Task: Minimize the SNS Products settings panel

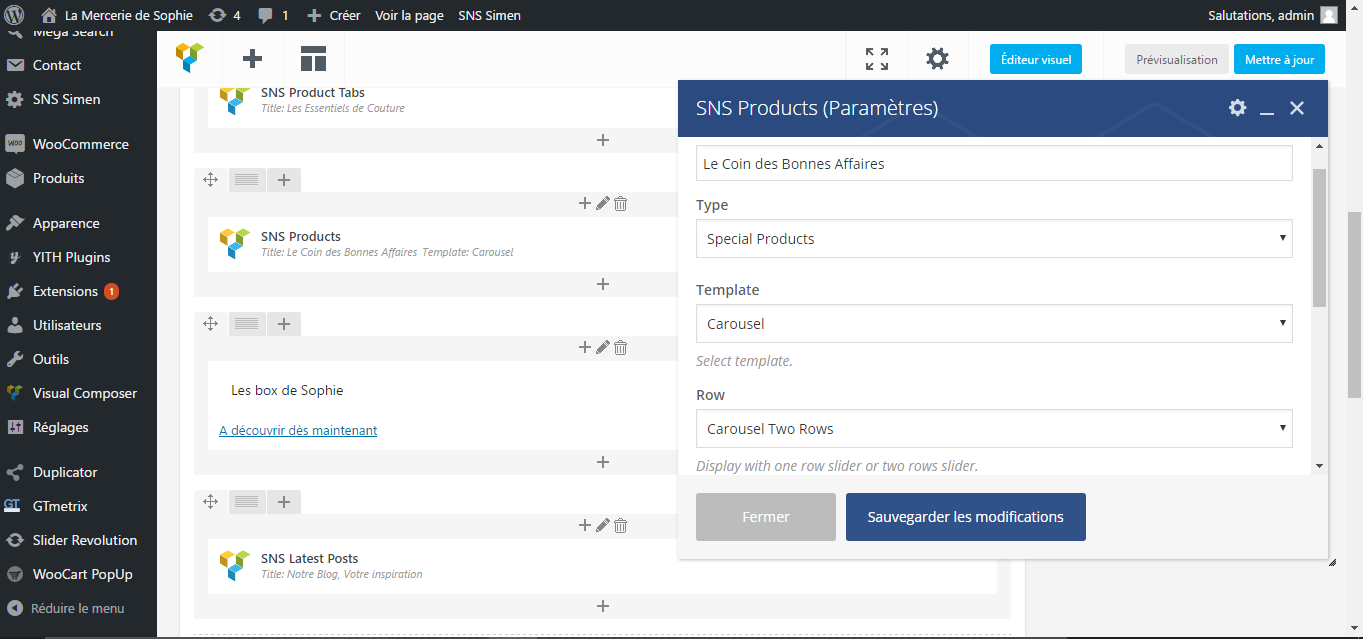Action: coord(1267,109)
